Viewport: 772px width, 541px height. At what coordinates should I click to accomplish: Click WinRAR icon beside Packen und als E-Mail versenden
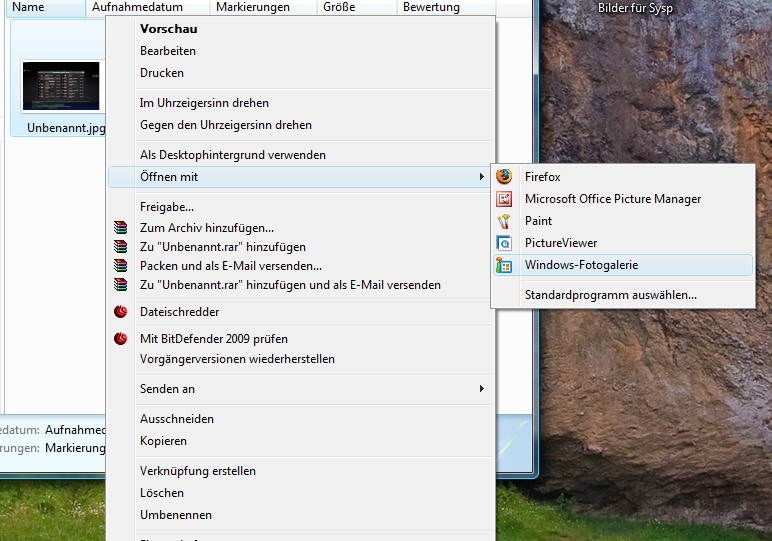121,266
